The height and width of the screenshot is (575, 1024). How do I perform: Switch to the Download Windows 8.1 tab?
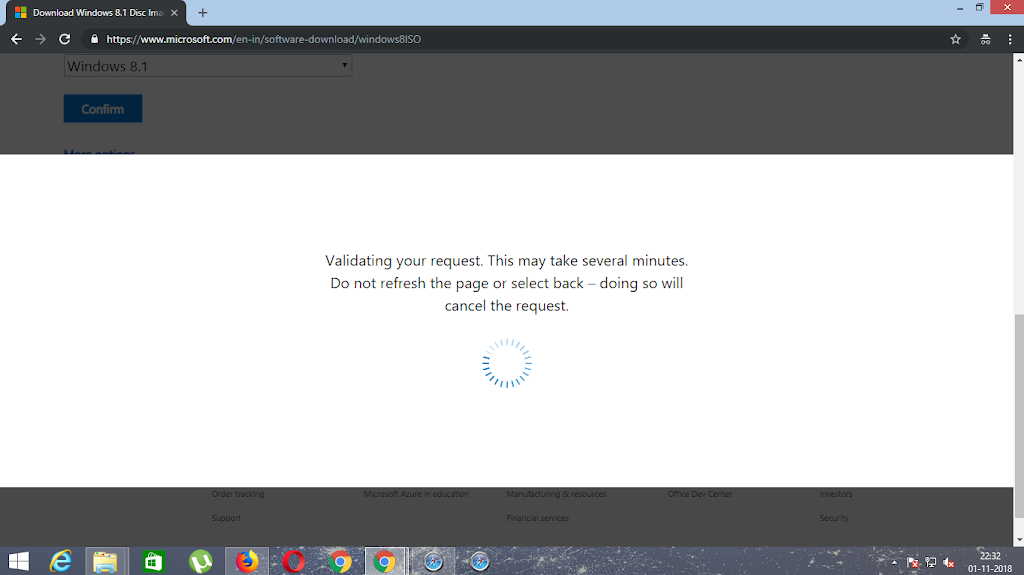88,13
